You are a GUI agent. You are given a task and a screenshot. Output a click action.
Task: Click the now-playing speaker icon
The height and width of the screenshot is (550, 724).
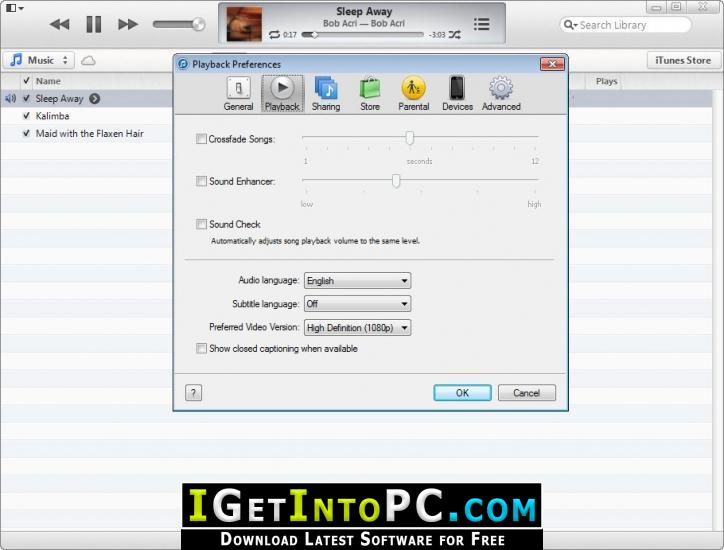(10, 98)
